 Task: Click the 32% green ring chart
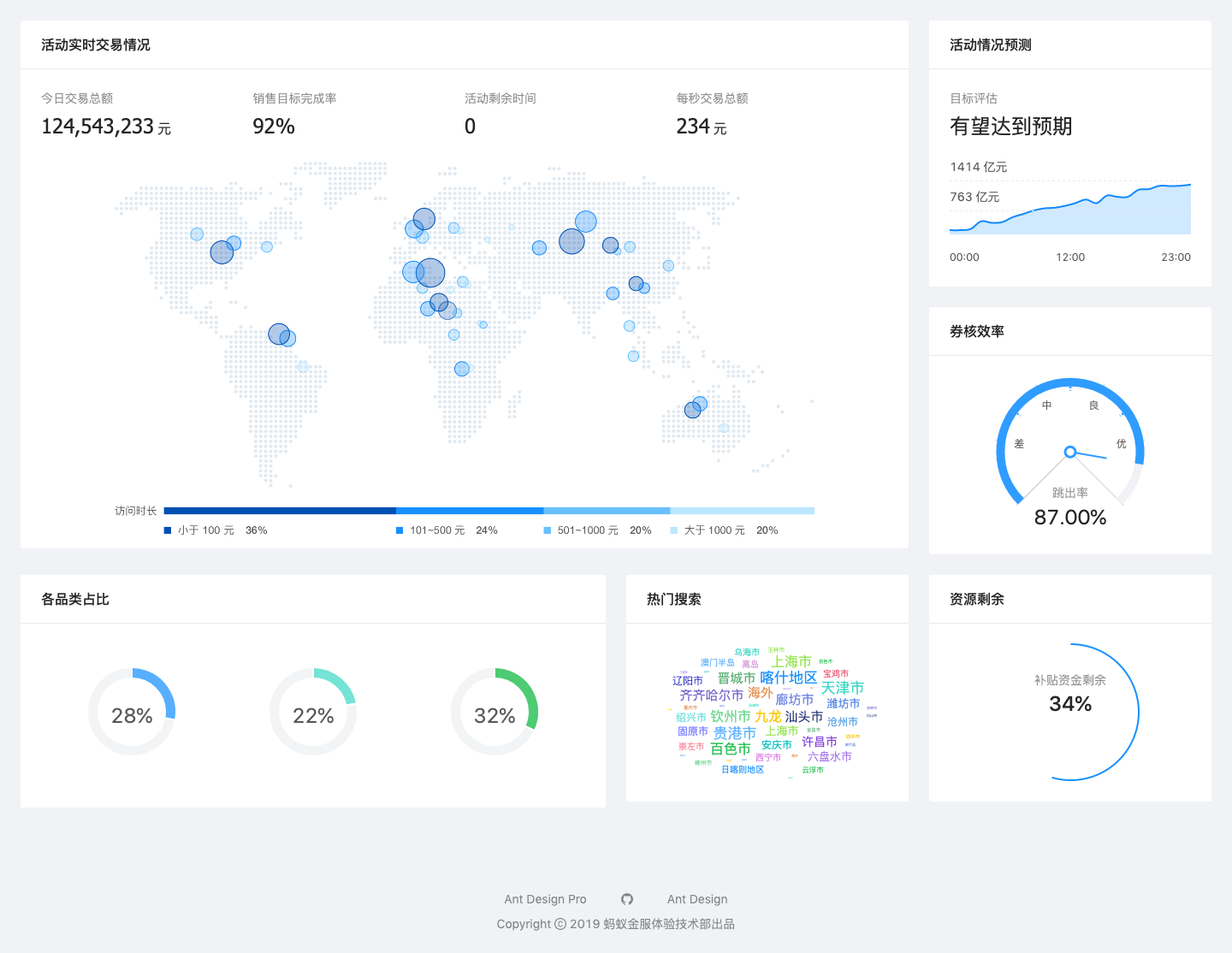pyautogui.click(x=495, y=712)
